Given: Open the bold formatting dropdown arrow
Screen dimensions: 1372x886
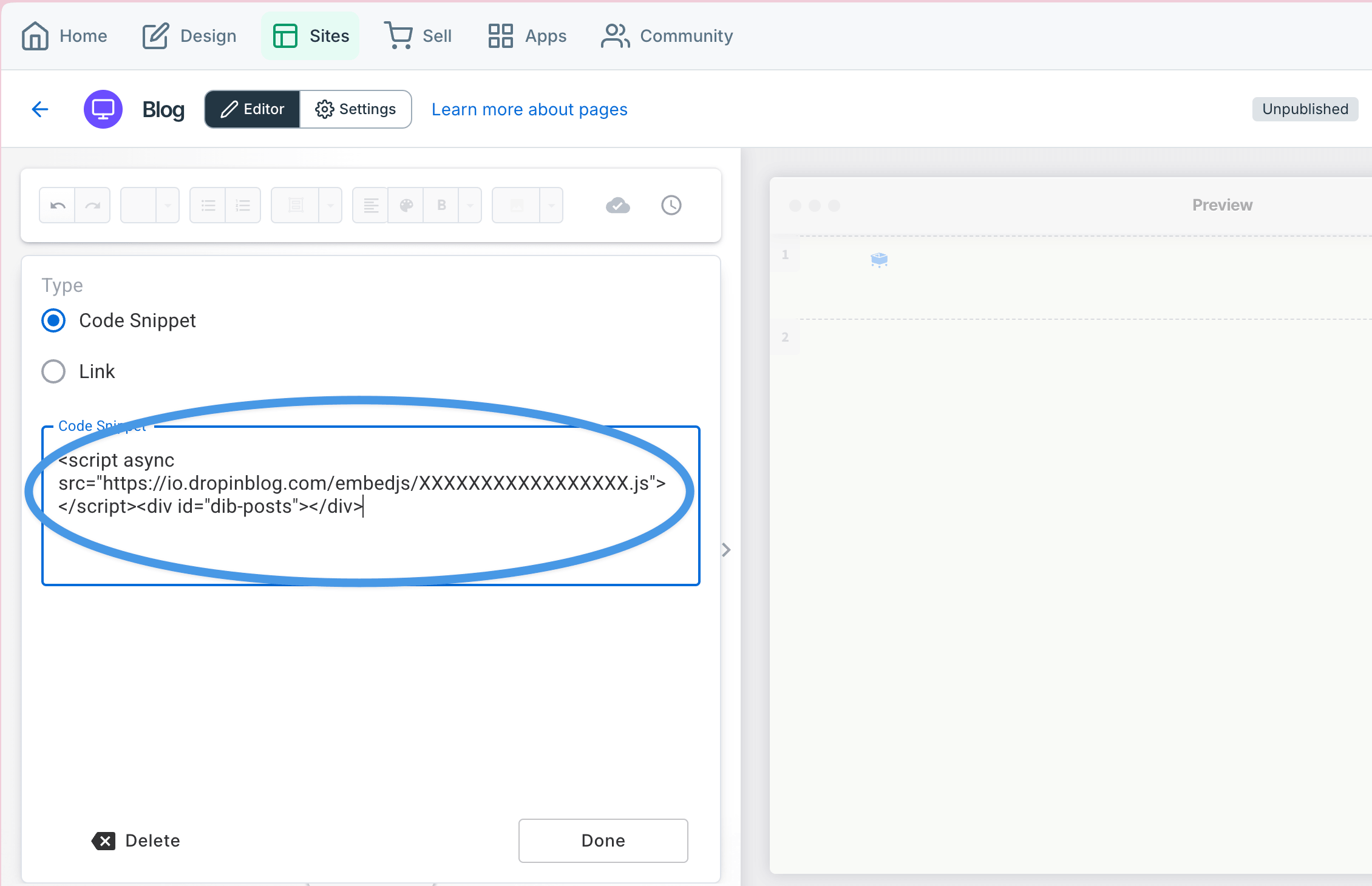Looking at the screenshot, I should click(x=470, y=205).
